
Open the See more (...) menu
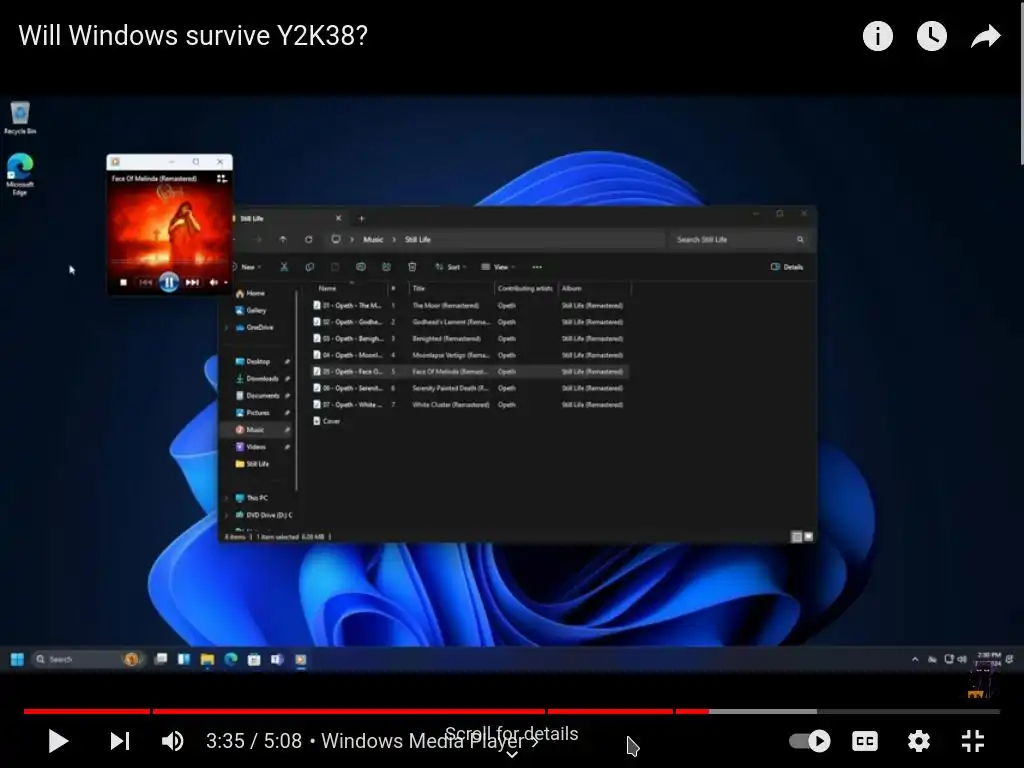(x=537, y=267)
